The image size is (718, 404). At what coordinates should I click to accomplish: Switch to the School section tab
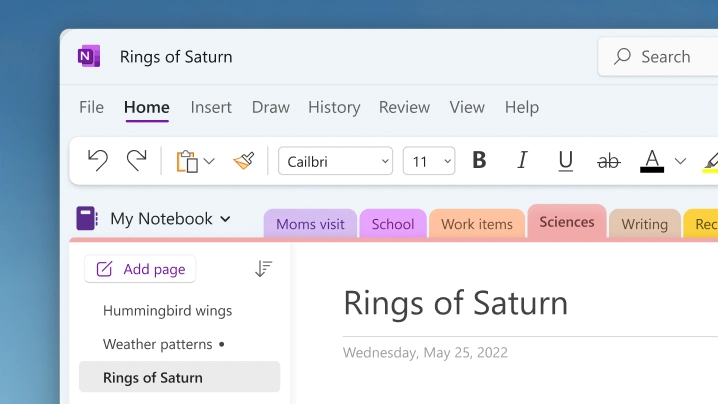pos(392,224)
